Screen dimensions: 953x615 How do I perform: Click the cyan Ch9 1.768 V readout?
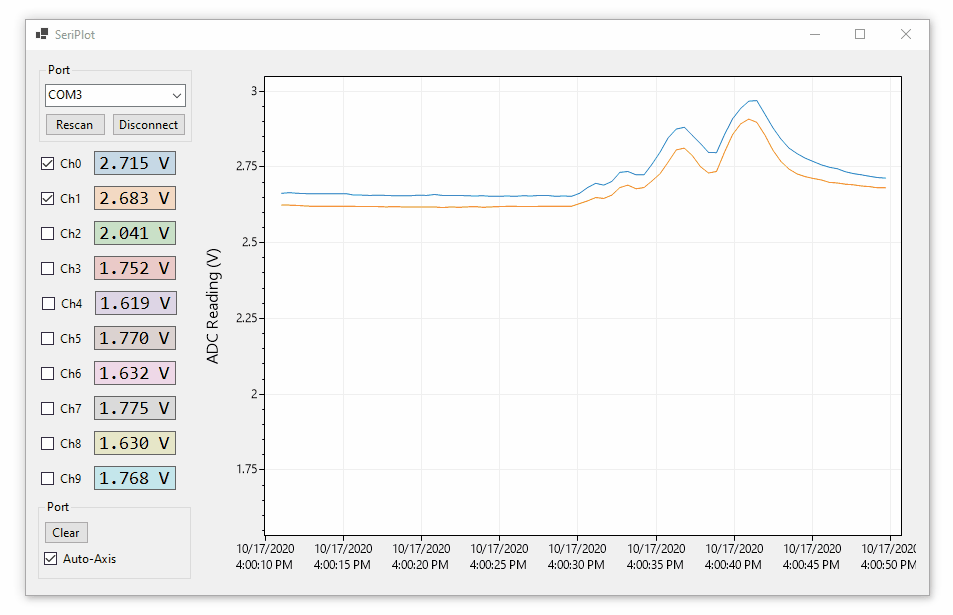click(x=135, y=478)
